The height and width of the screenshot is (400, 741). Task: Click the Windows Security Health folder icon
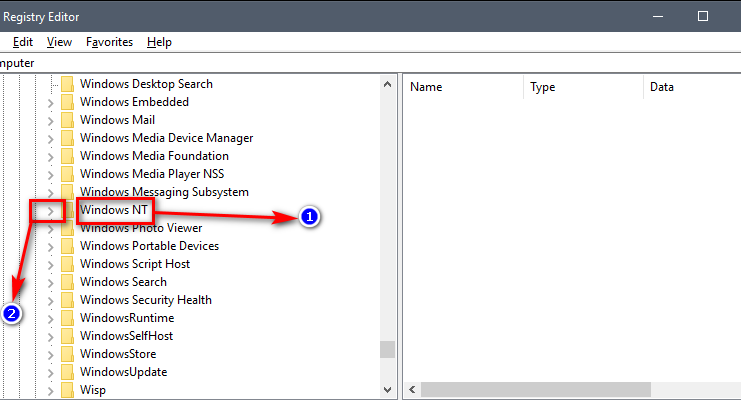[68, 300]
